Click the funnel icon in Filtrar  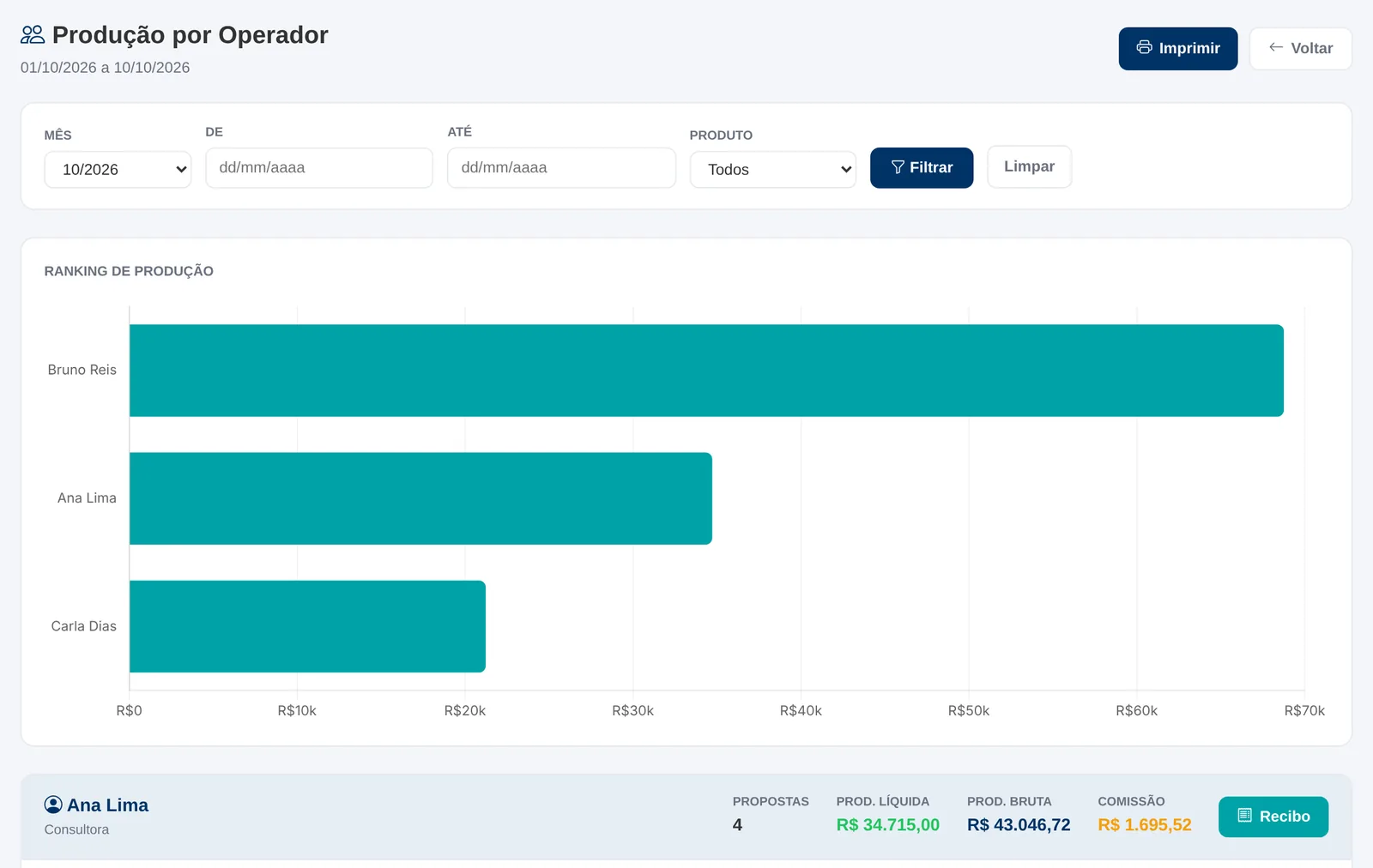pos(898,167)
